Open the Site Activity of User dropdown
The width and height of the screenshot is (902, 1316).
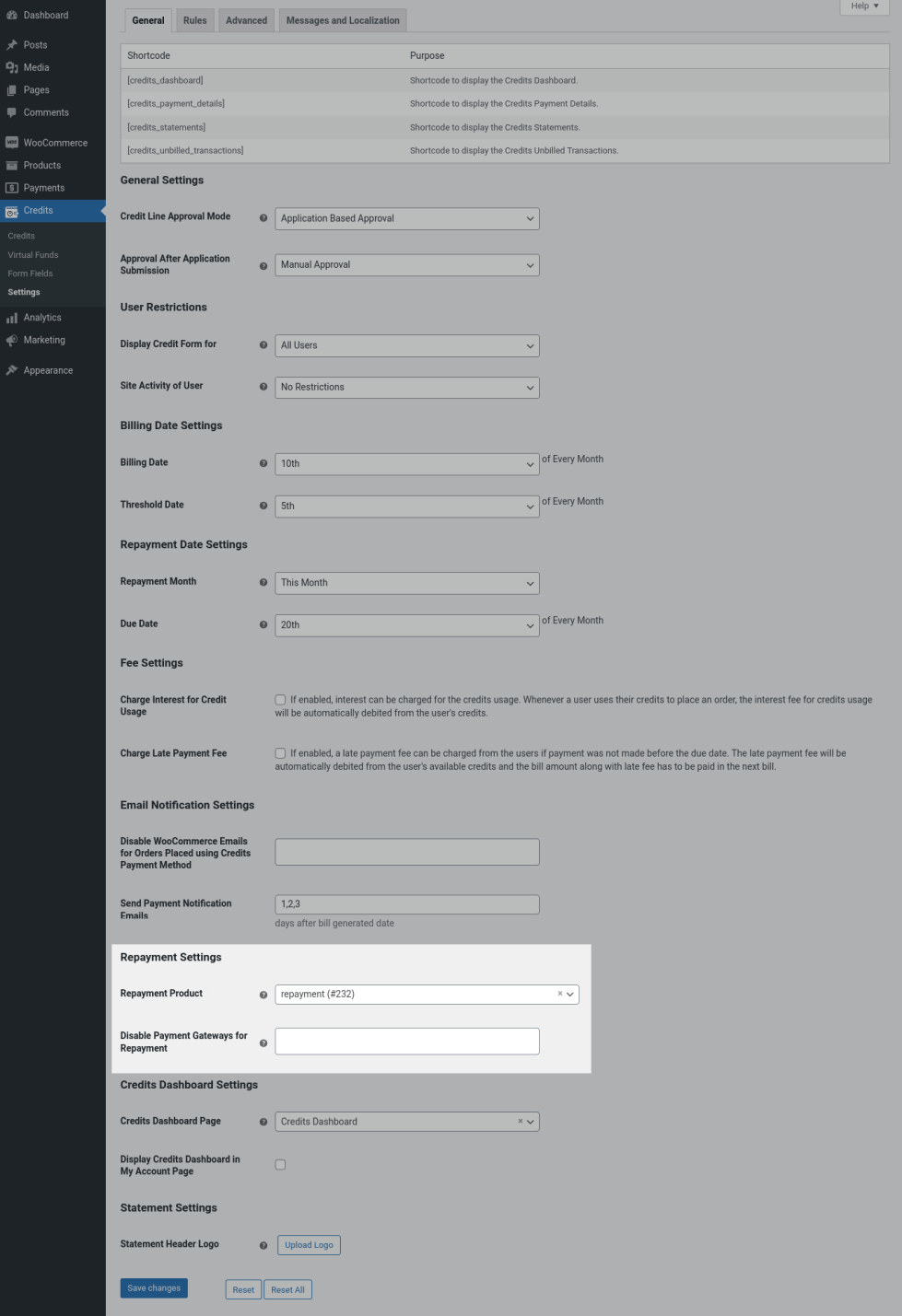tap(406, 388)
